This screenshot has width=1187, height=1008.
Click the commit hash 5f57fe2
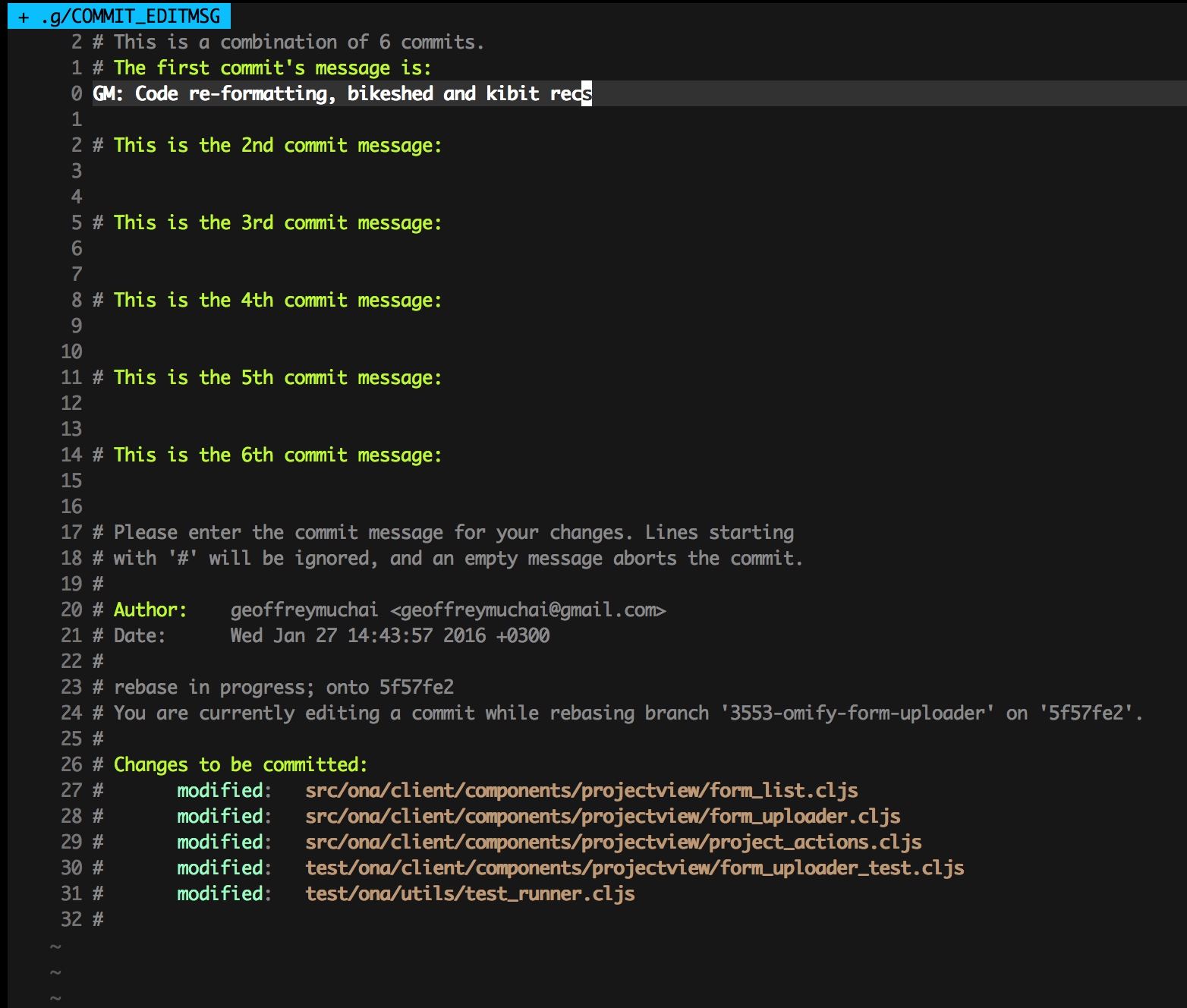pos(416,687)
